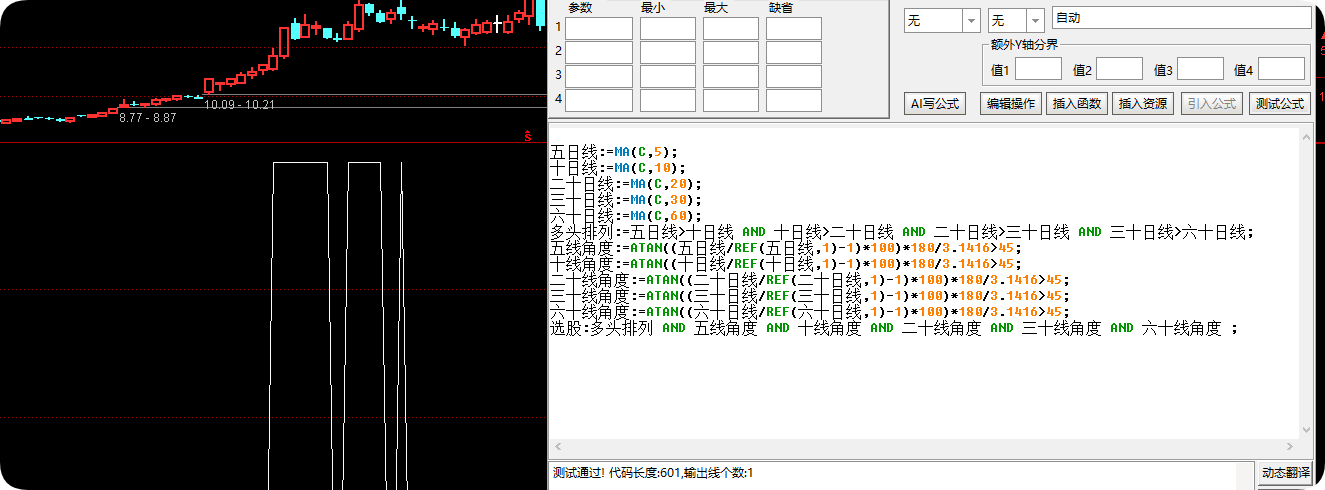Click the 额外Y轴分界 group label

pyautogui.click(x=1024, y=44)
